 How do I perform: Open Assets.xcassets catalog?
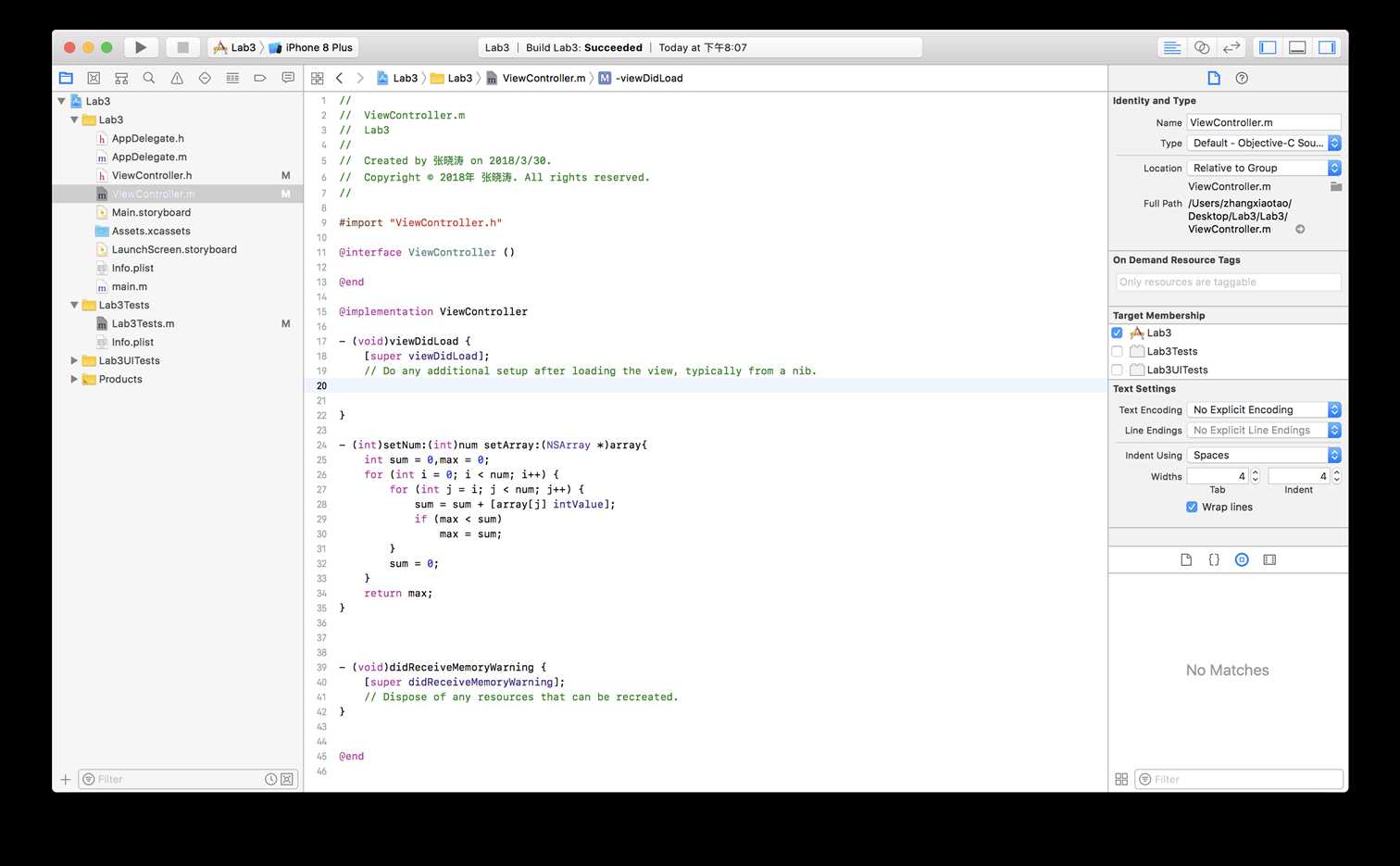click(x=151, y=231)
